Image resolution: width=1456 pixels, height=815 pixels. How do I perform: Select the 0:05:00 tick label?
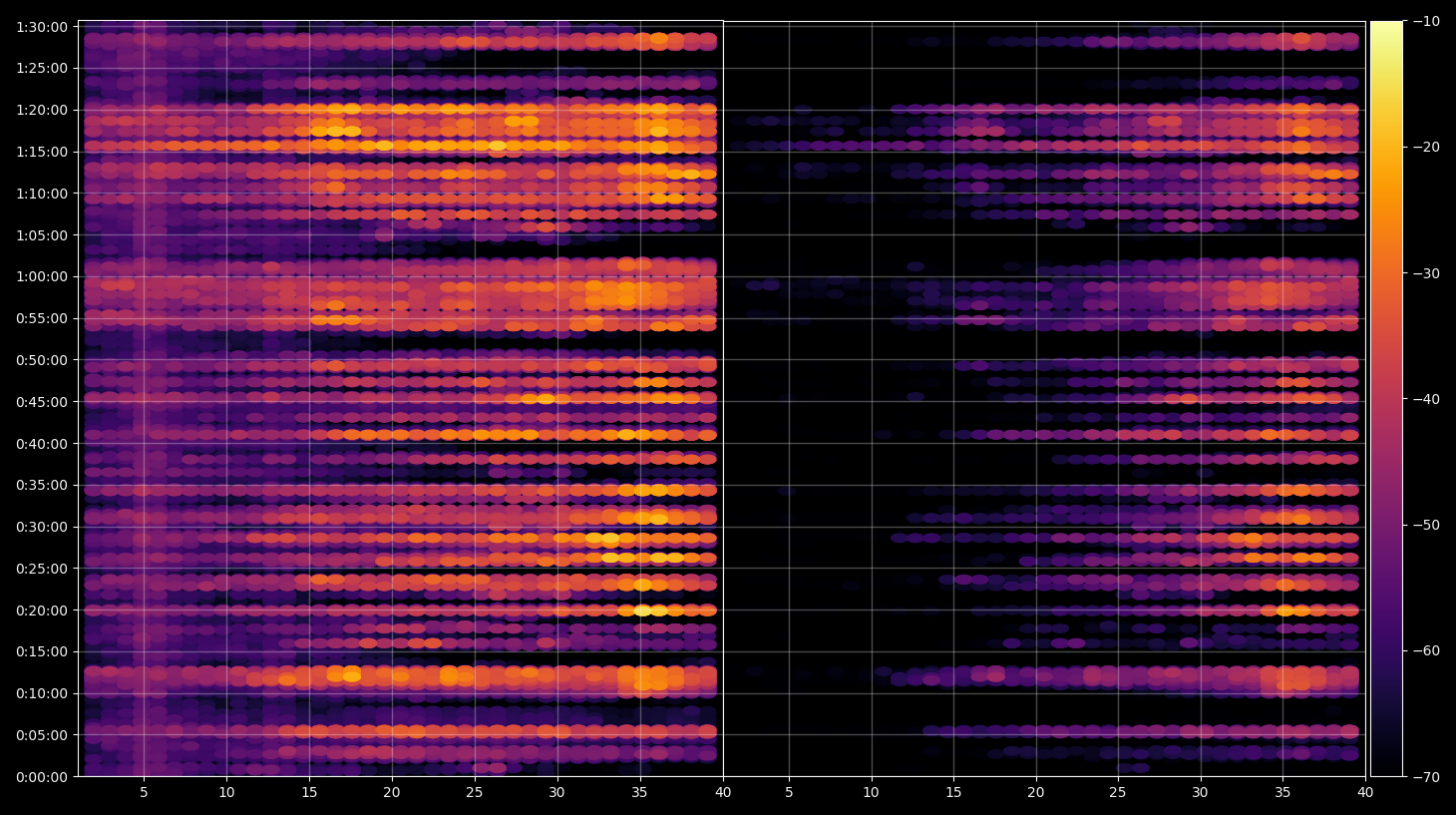coord(42,736)
